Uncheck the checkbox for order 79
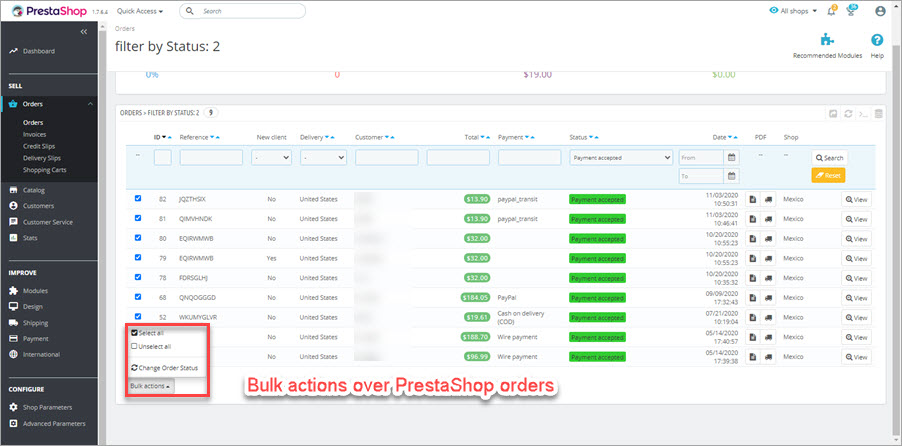 [x=137, y=257]
